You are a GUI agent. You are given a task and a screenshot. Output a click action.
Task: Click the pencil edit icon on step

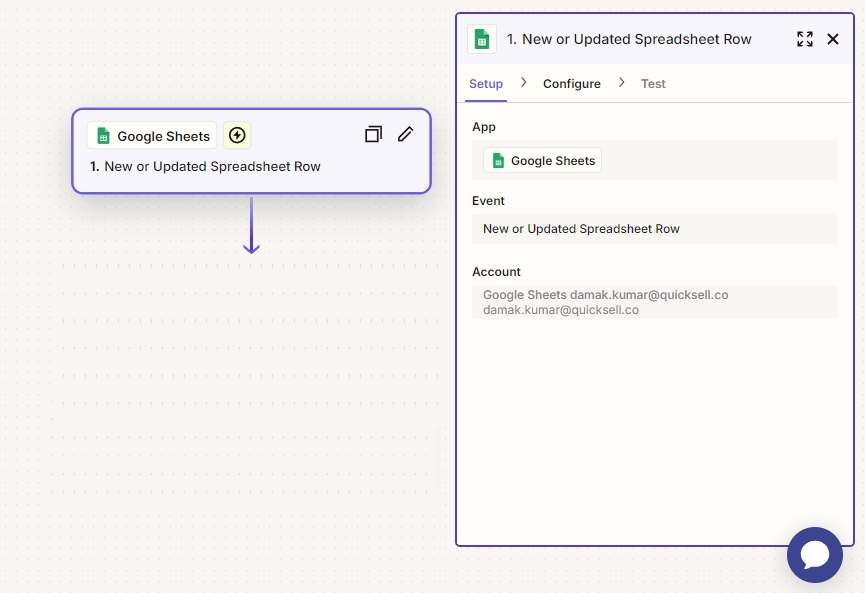(405, 134)
